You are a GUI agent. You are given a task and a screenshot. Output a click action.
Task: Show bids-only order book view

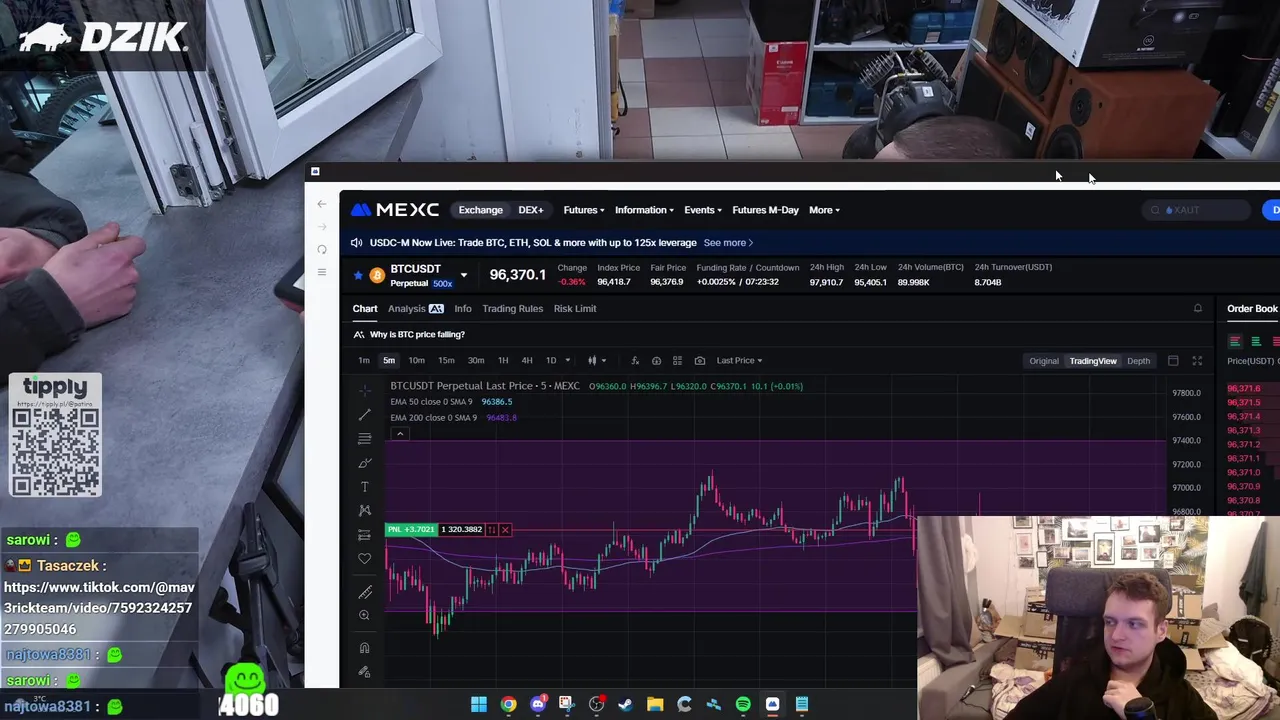(x=1256, y=341)
